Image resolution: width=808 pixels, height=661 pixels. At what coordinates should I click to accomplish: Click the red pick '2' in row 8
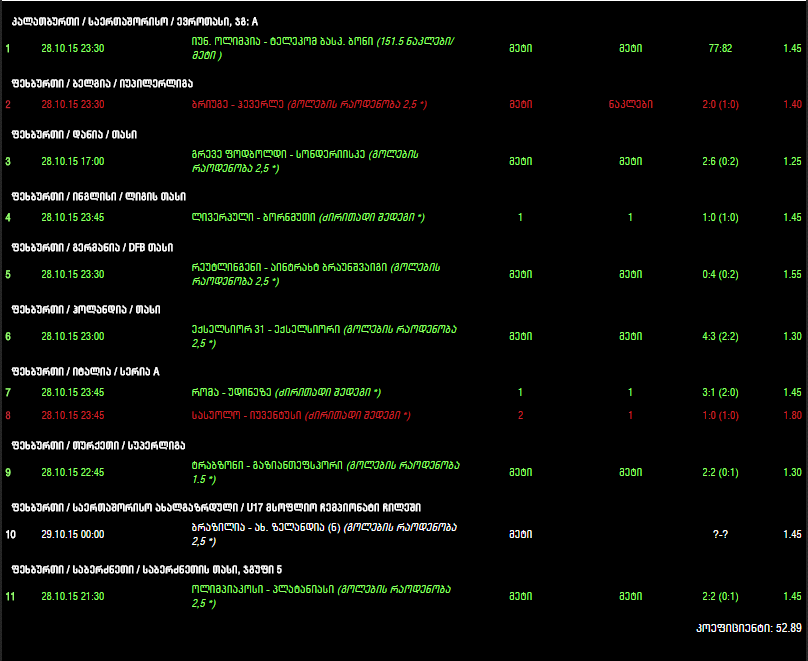[x=520, y=415]
